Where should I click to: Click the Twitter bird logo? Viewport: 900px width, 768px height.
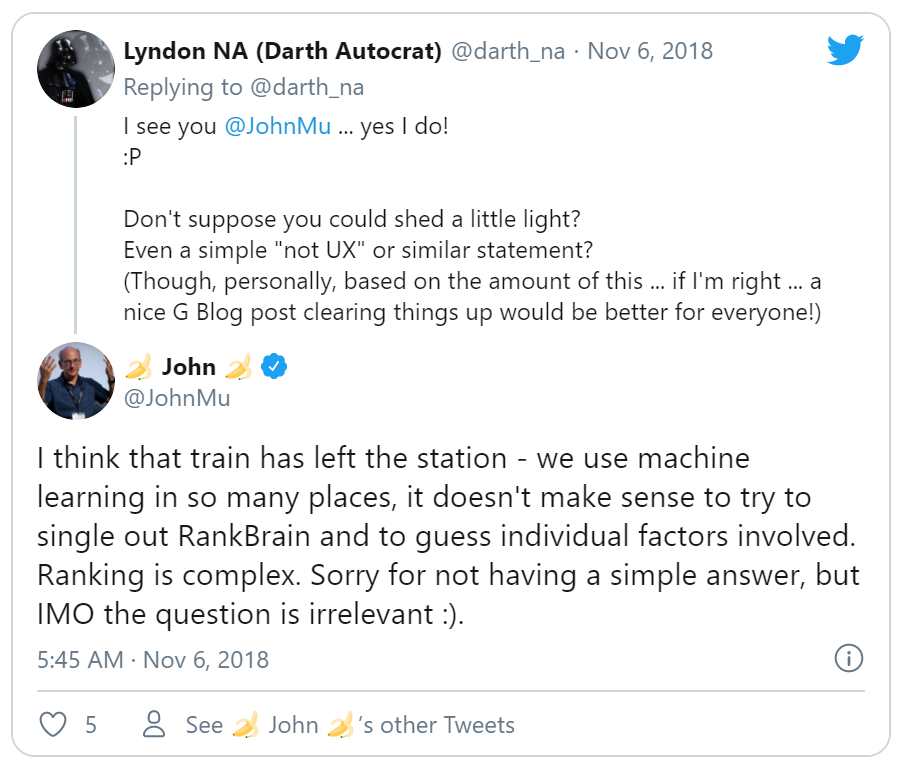click(x=845, y=48)
